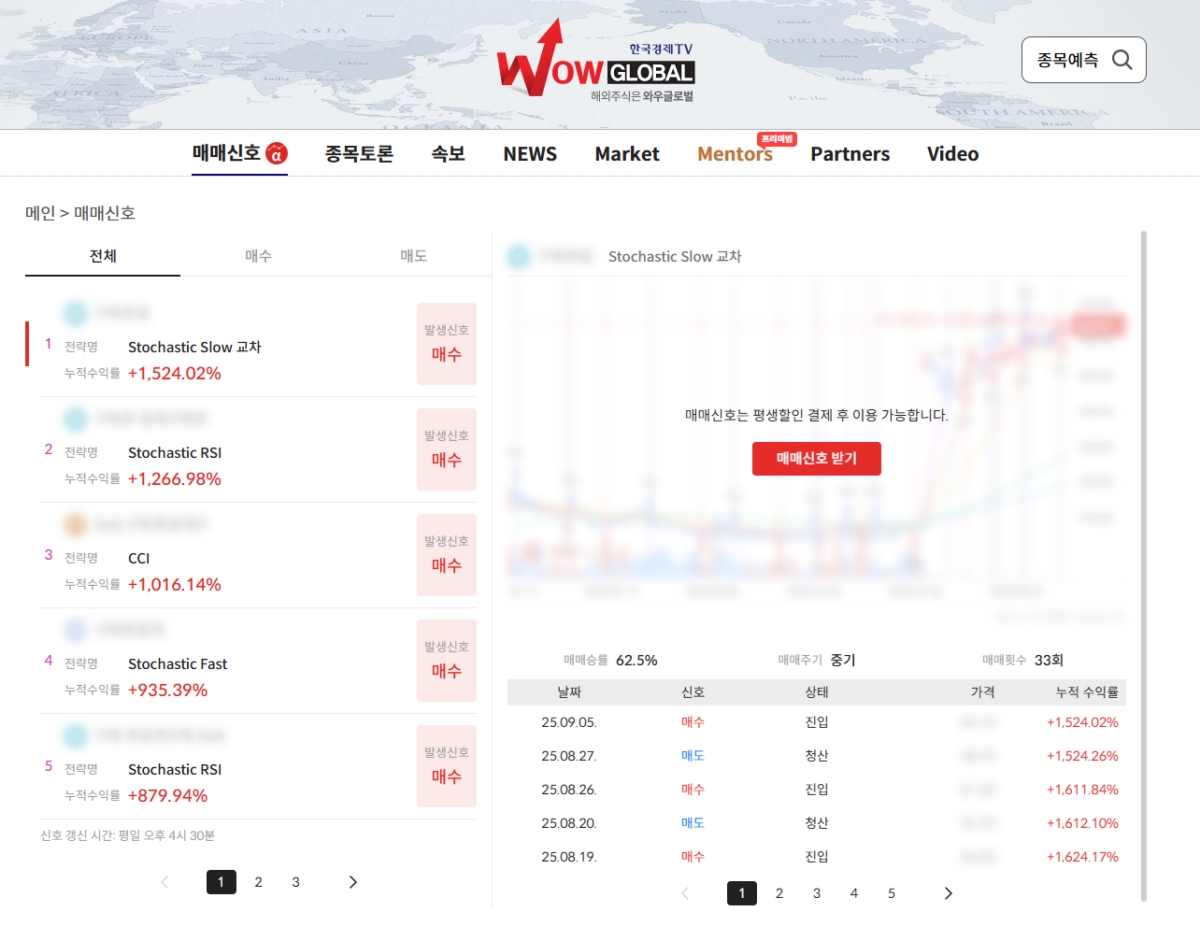
Task: Click previous arrow in history table pagination
Action: pos(685,894)
